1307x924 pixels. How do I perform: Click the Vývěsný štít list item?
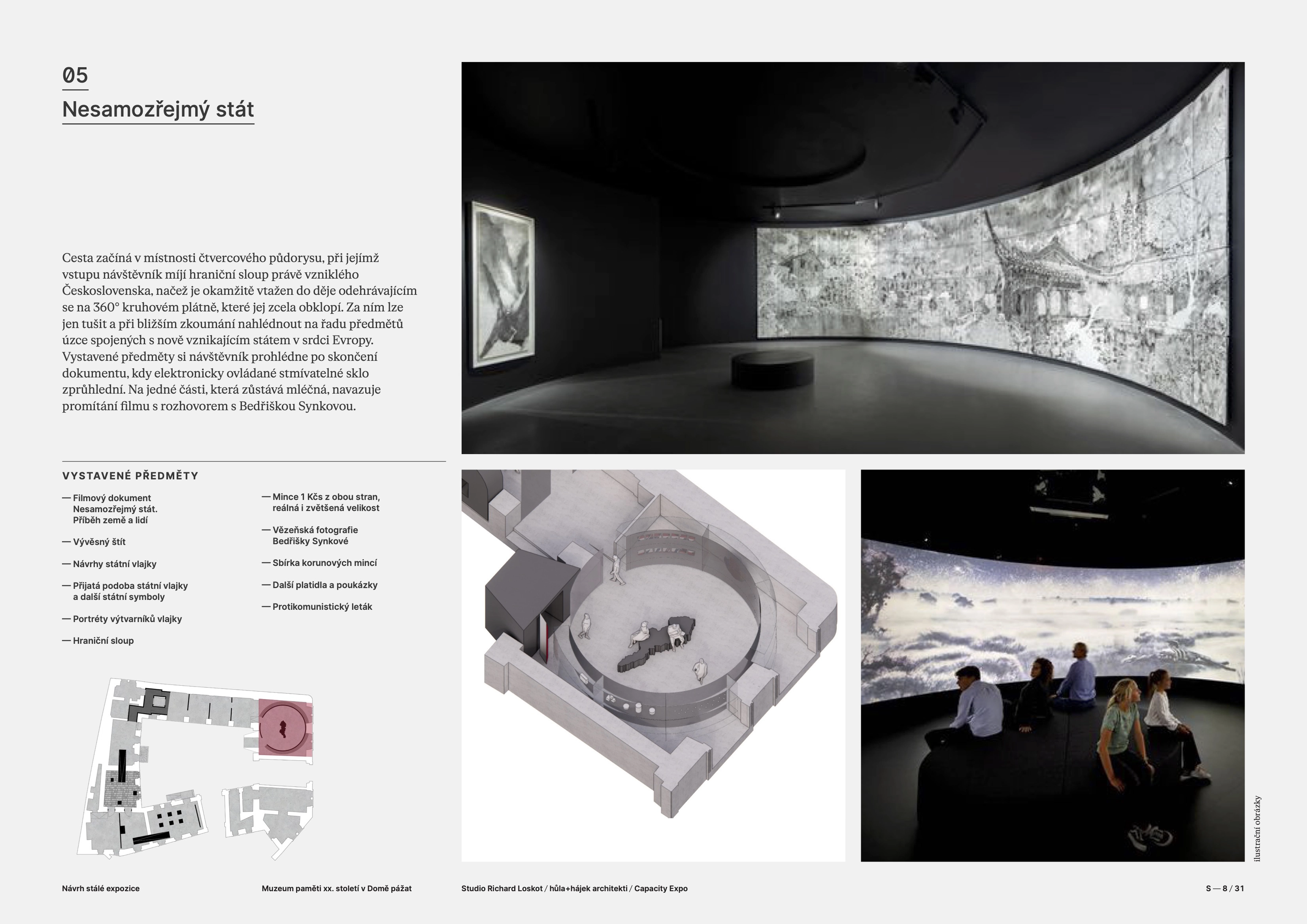99,542
